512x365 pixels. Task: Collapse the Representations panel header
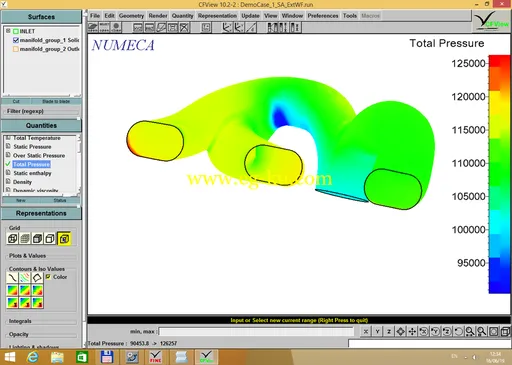(x=41, y=213)
